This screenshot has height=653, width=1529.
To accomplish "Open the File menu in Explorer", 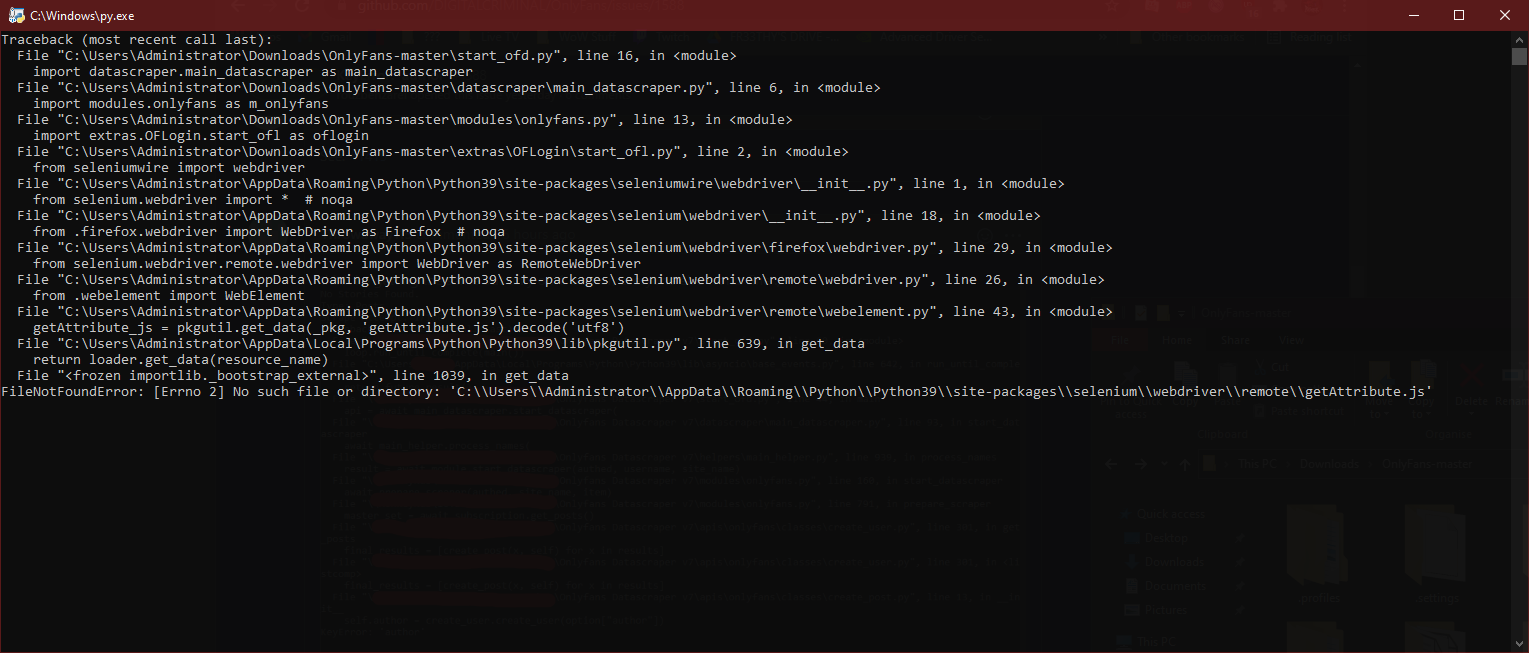I will [x=1120, y=339].
